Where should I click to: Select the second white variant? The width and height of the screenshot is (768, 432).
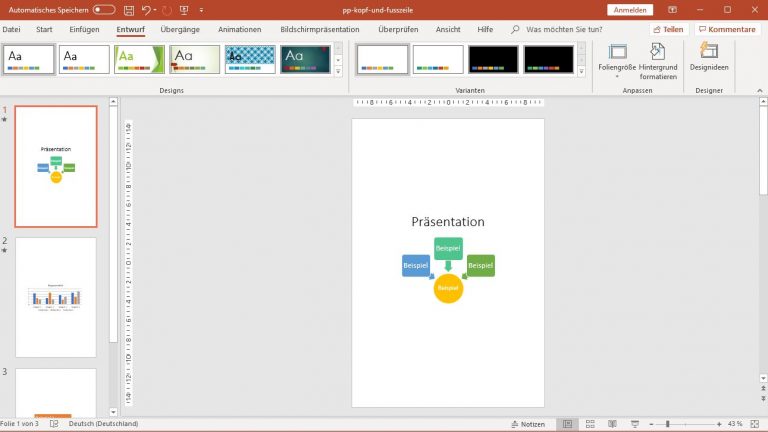pyautogui.click(x=438, y=59)
